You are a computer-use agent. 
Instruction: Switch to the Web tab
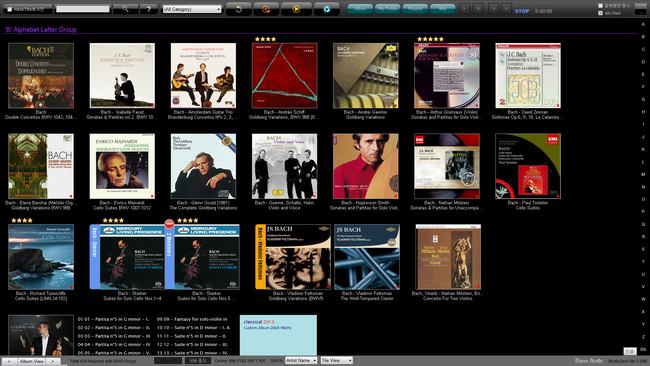pos(442,9)
